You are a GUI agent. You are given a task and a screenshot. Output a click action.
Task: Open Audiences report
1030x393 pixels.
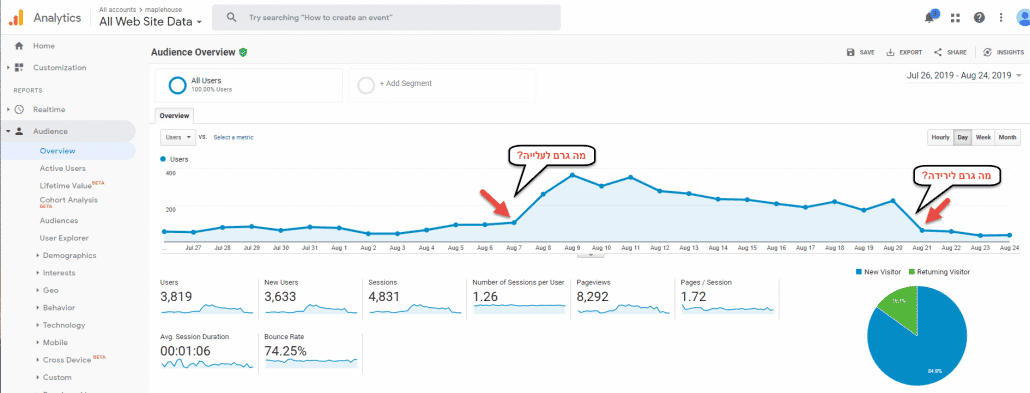58,221
